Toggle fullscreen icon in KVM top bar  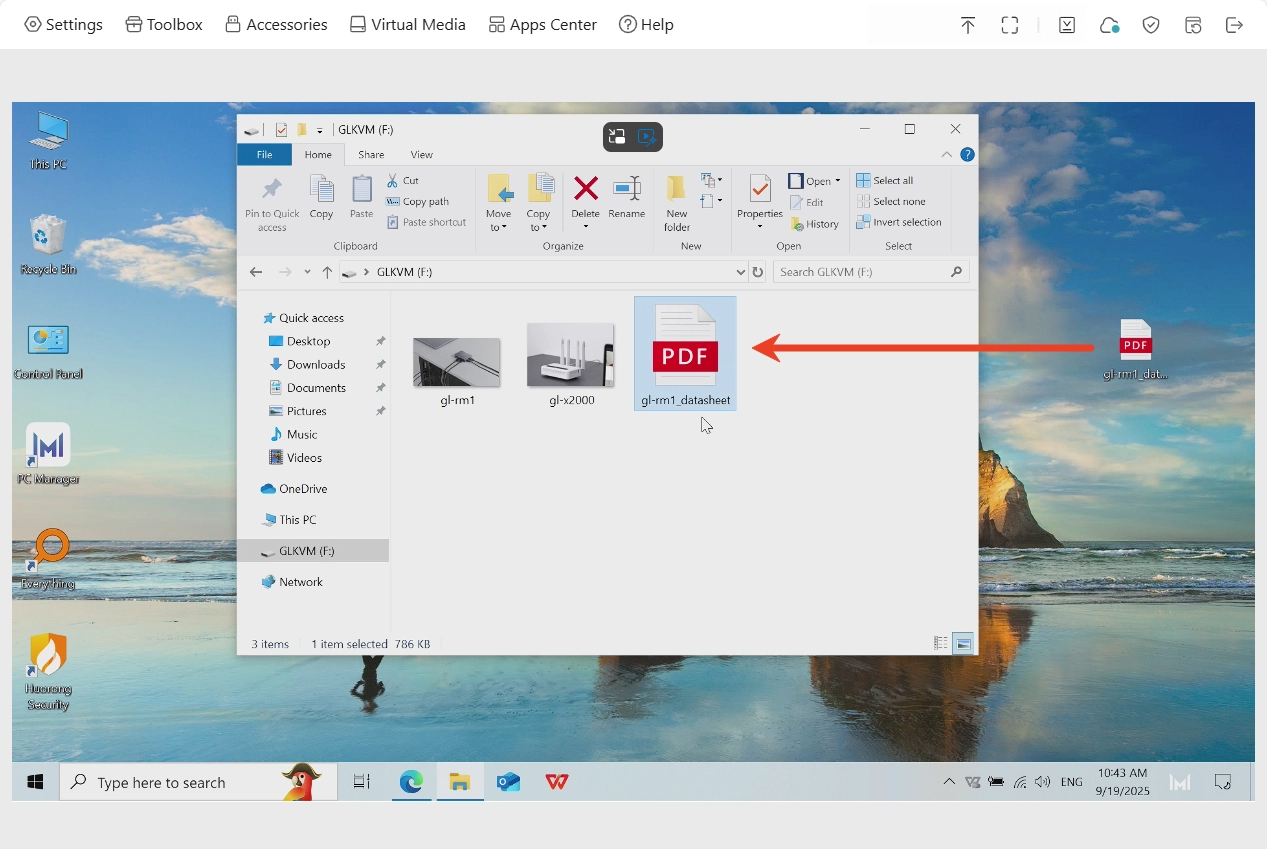pos(1010,25)
